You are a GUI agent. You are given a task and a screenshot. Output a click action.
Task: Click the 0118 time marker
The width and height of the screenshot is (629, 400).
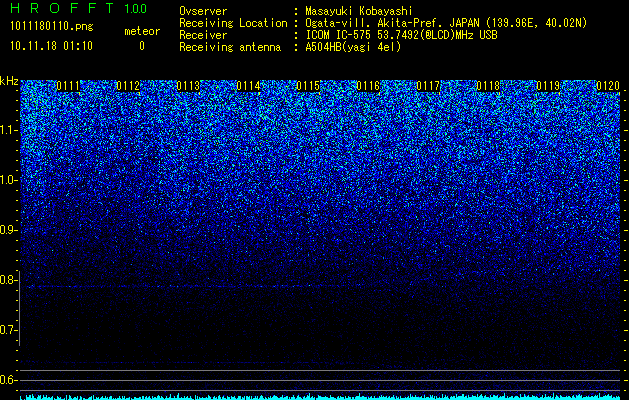[488, 86]
